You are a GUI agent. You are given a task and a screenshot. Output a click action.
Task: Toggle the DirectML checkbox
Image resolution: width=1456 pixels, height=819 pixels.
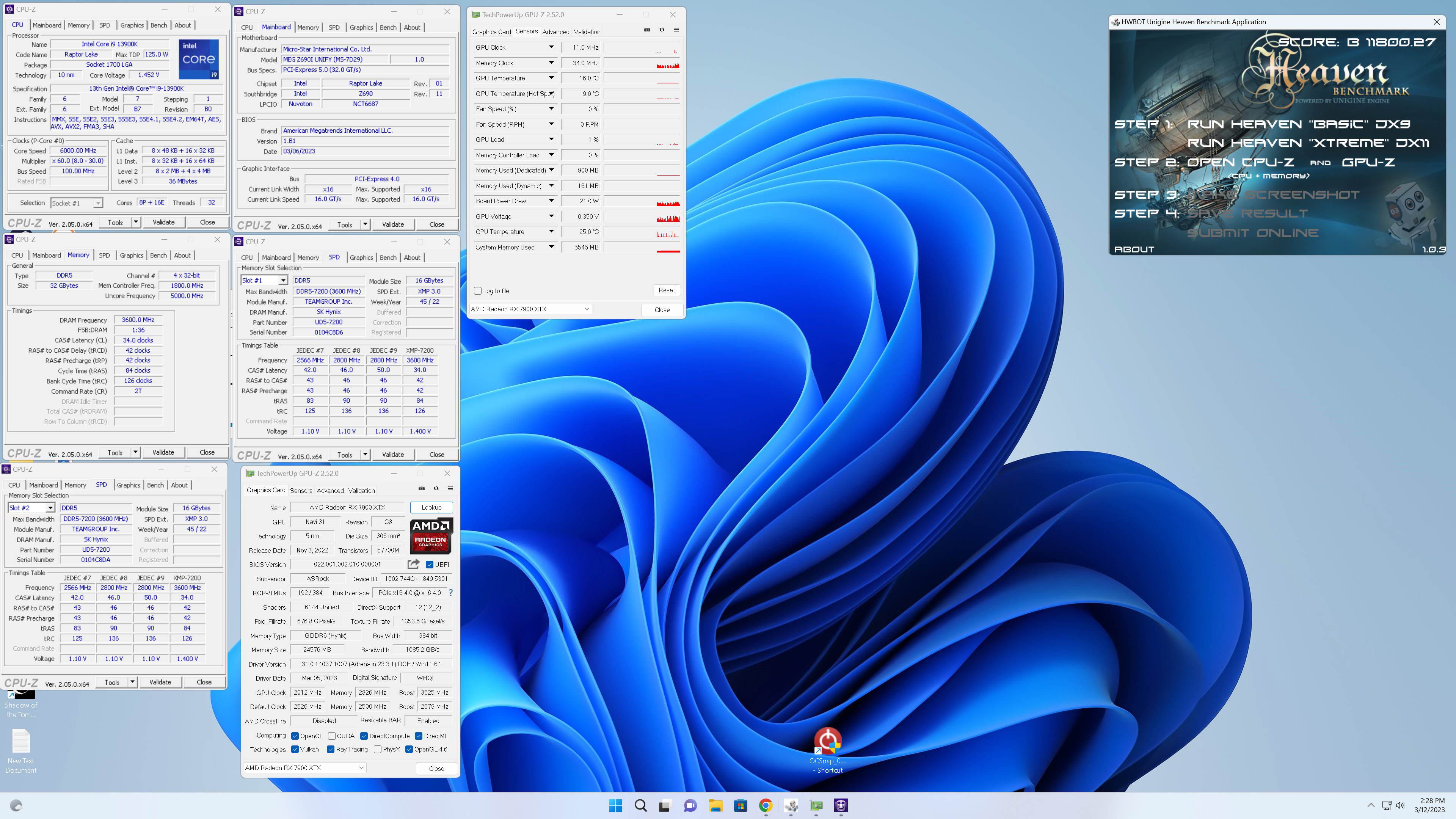tap(419, 736)
